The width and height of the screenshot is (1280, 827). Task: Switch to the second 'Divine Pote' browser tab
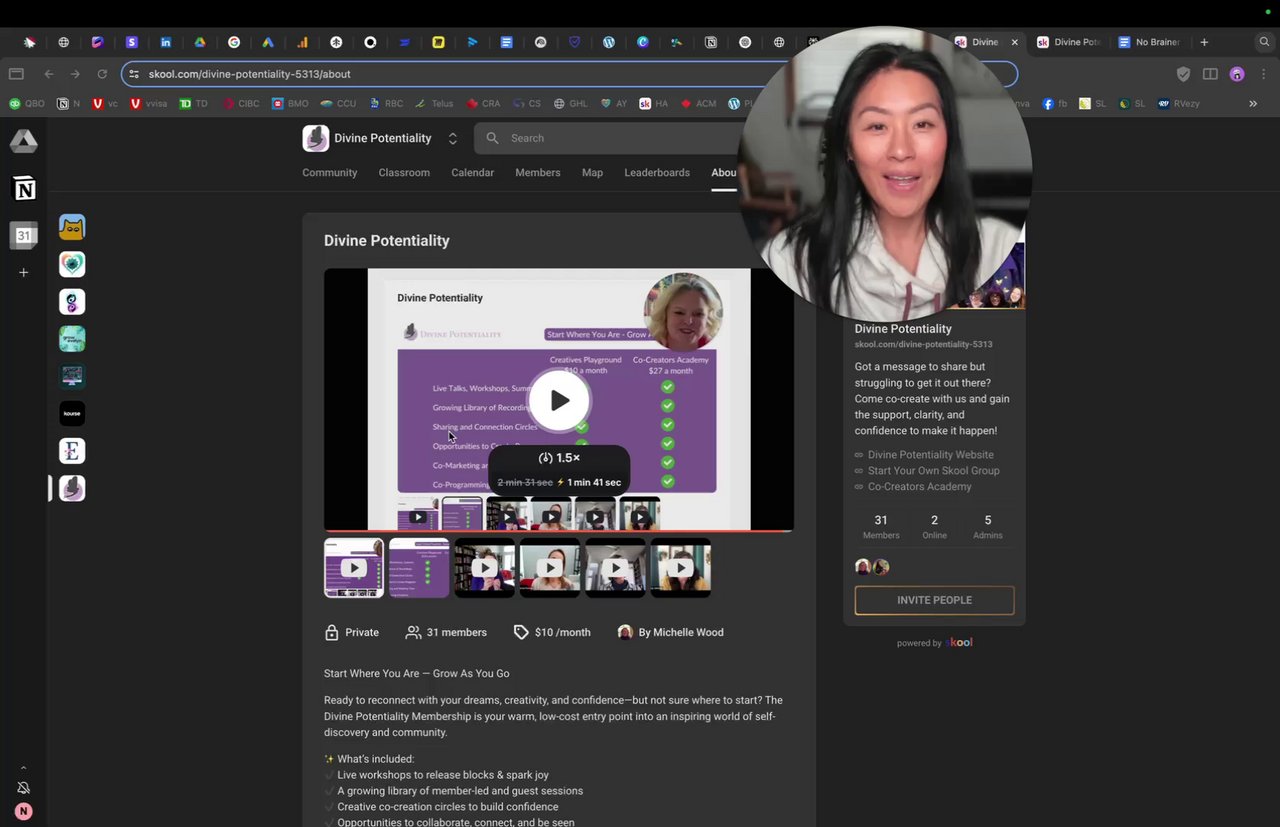1069,42
